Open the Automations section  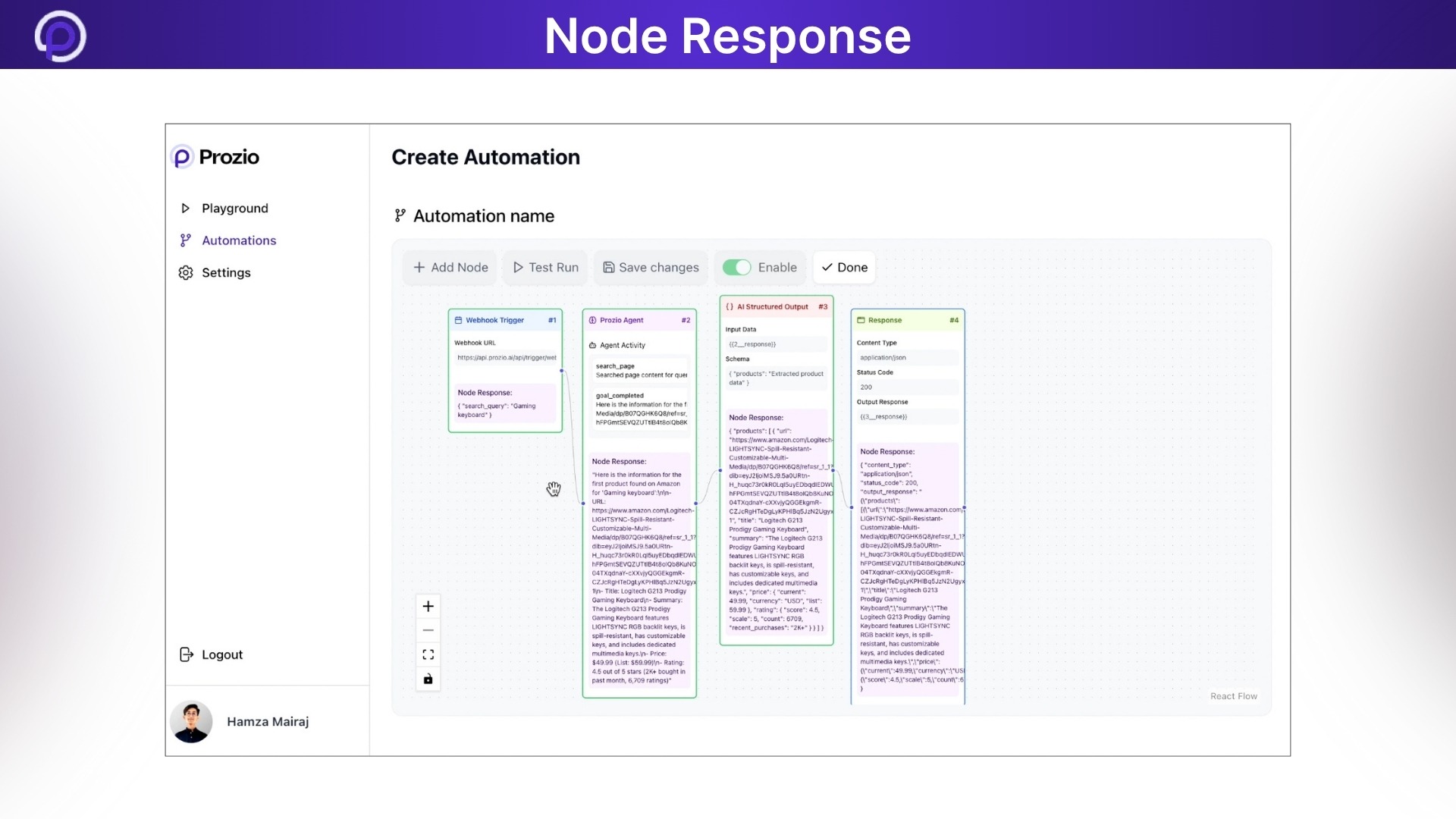pyautogui.click(x=238, y=240)
